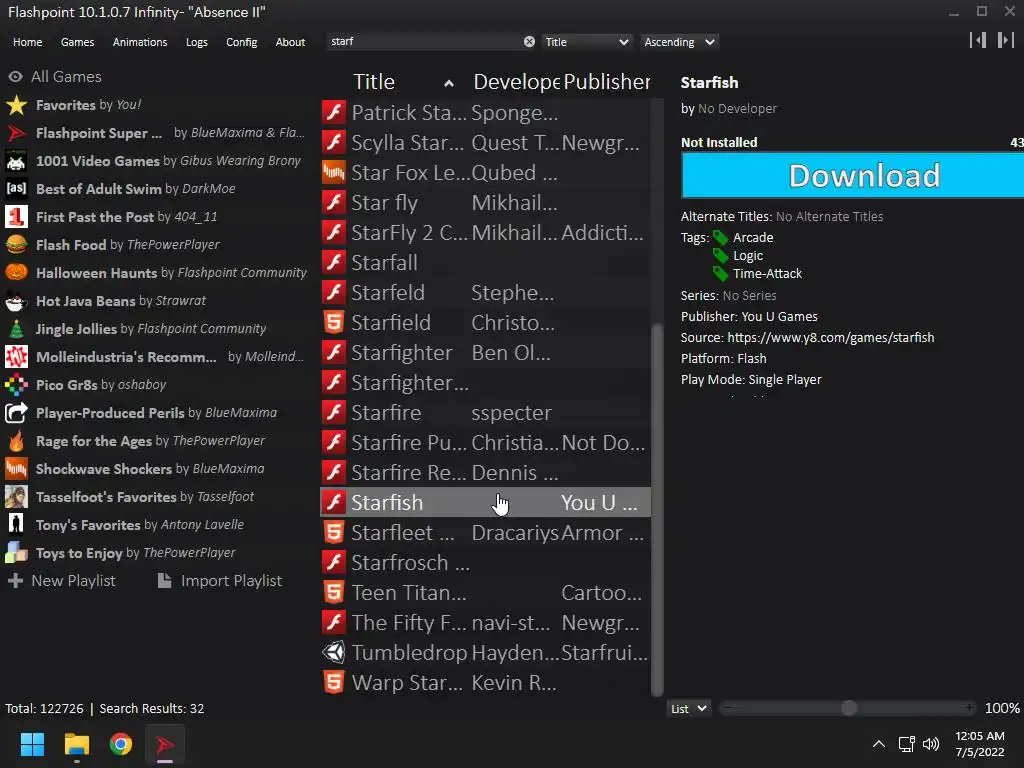Sort by the Developer column header

[517, 82]
